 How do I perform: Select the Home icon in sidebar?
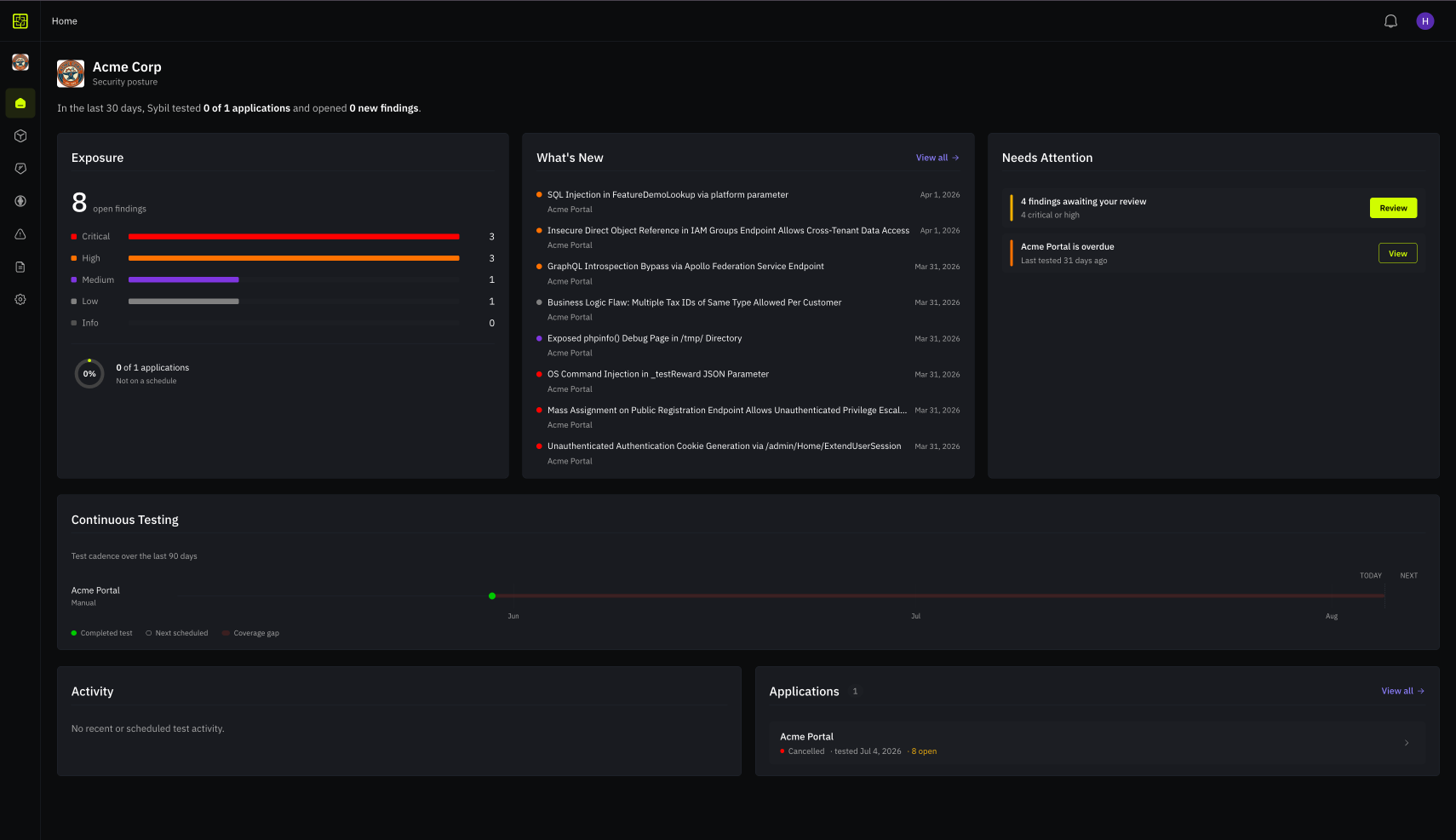tap(20, 103)
